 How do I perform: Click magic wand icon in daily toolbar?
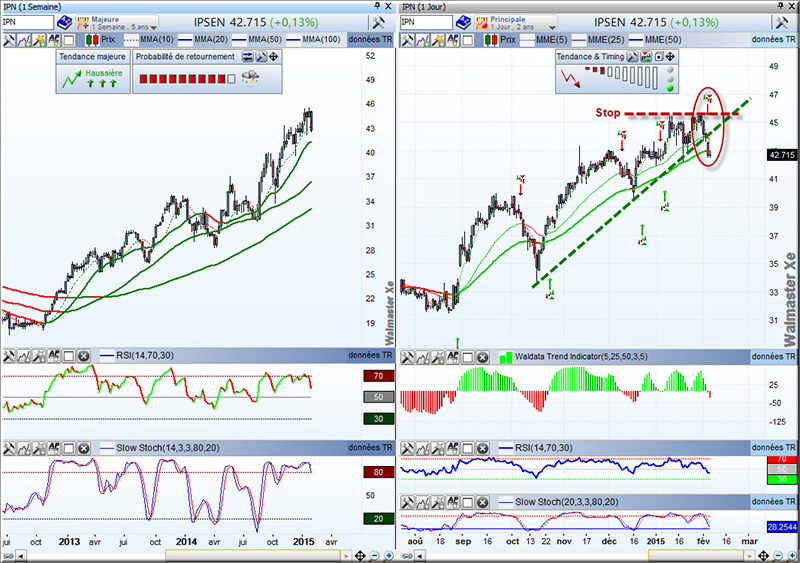[438, 40]
